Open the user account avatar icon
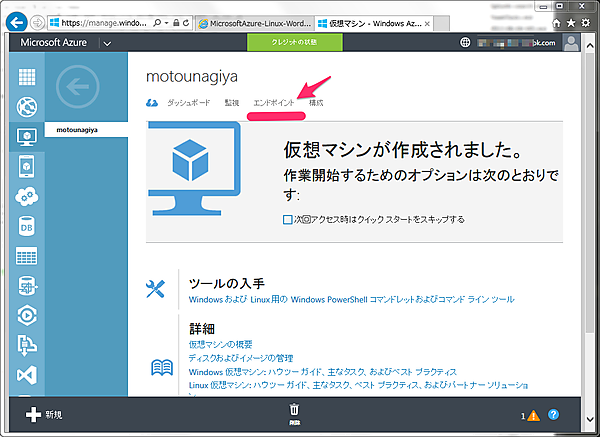The image size is (600, 437). (571, 42)
